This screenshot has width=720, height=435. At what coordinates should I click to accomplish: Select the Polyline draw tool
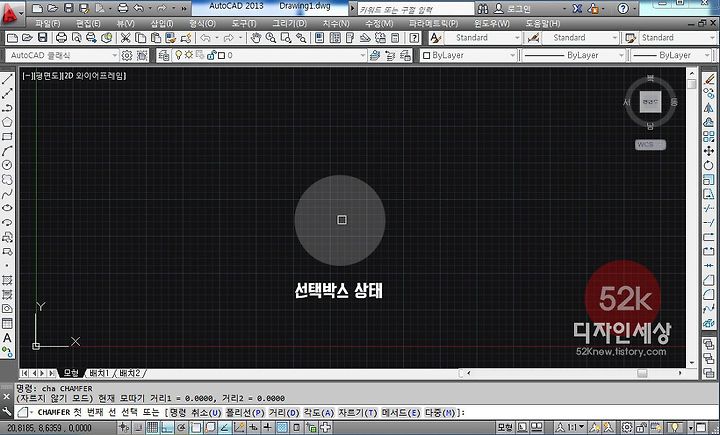tap(7, 108)
